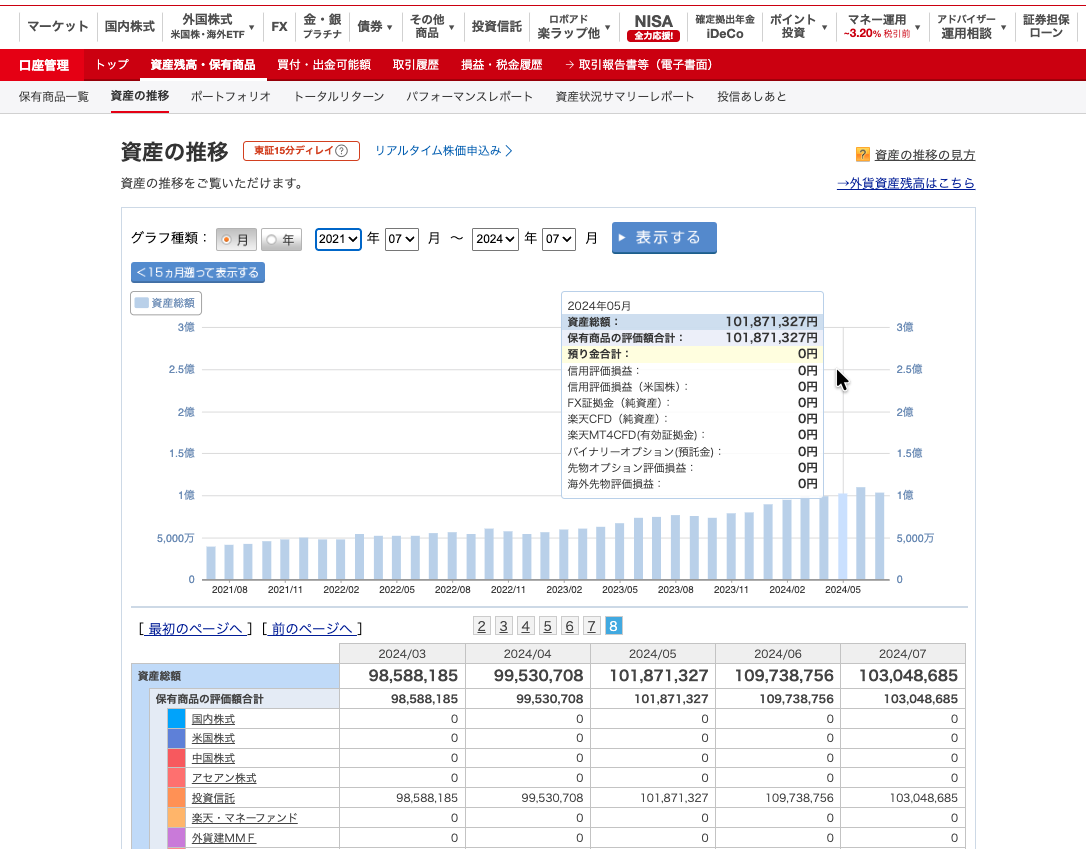Open the end year 2024 dropdown
1086x849 pixels.
pos(495,239)
